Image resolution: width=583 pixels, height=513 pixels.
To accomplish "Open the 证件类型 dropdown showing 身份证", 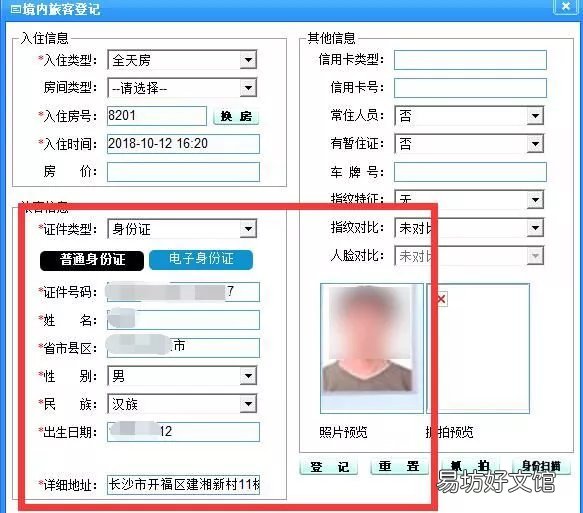I will pyautogui.click(x=182, y=229).
